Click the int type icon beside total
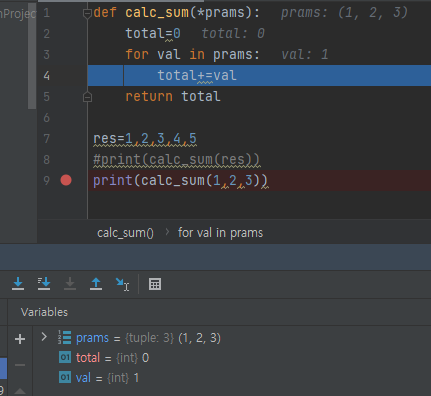Image resolution: width=431 pixels, height=396 pixels. coord(65,358)
